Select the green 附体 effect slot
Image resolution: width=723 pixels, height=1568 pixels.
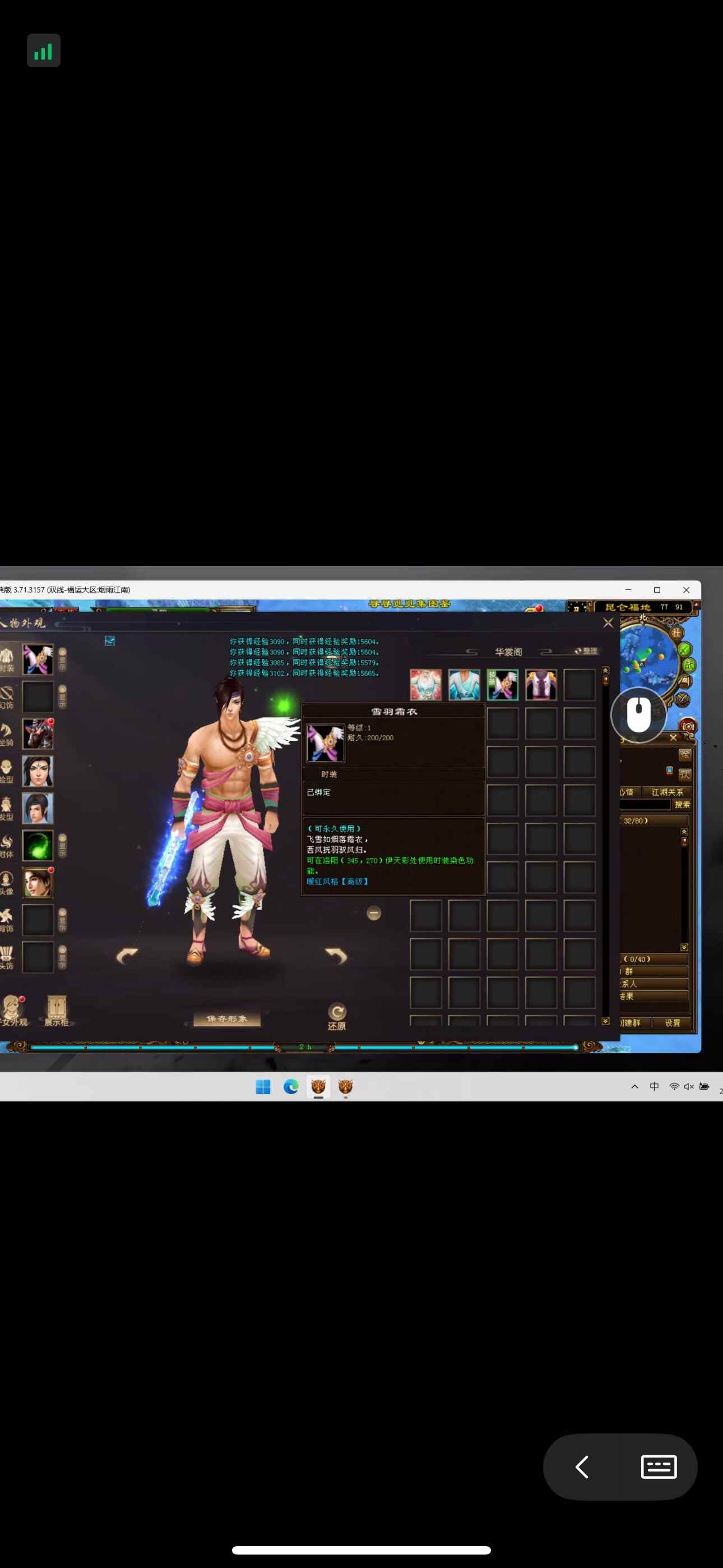38,846
